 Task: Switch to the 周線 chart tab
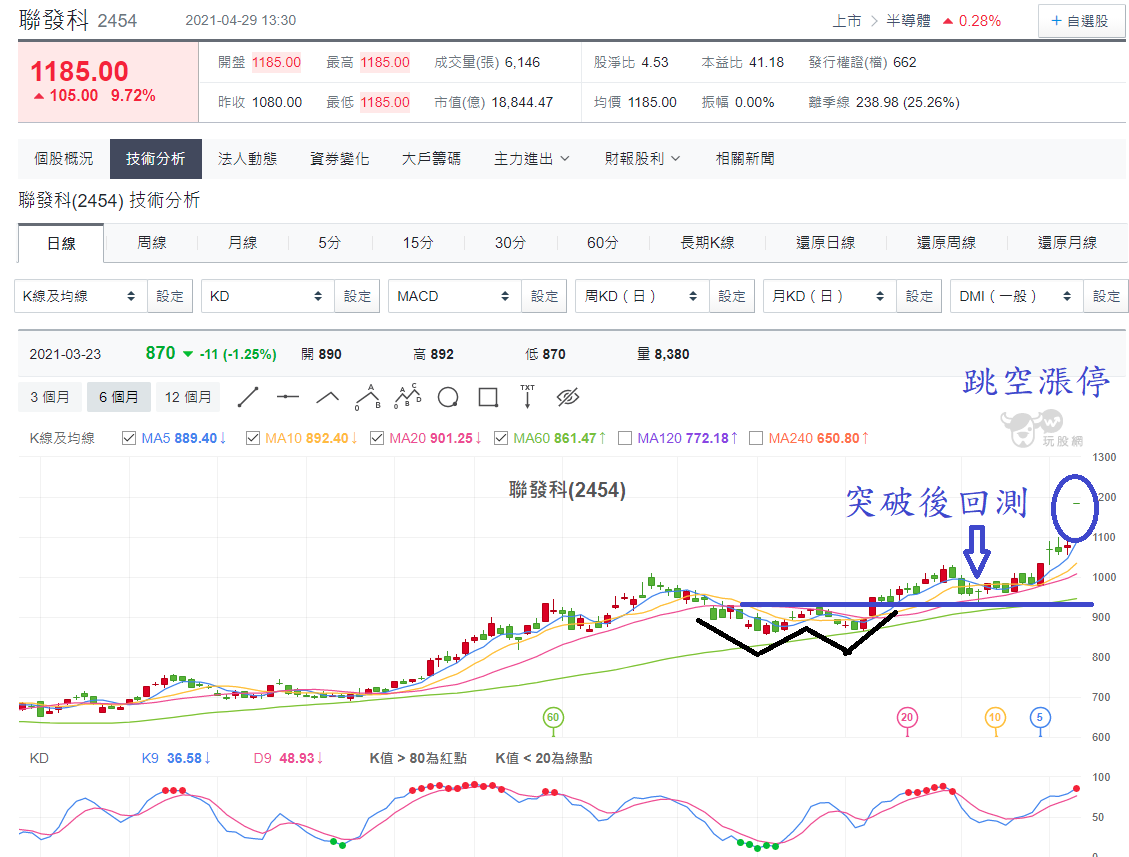point(152,243)
